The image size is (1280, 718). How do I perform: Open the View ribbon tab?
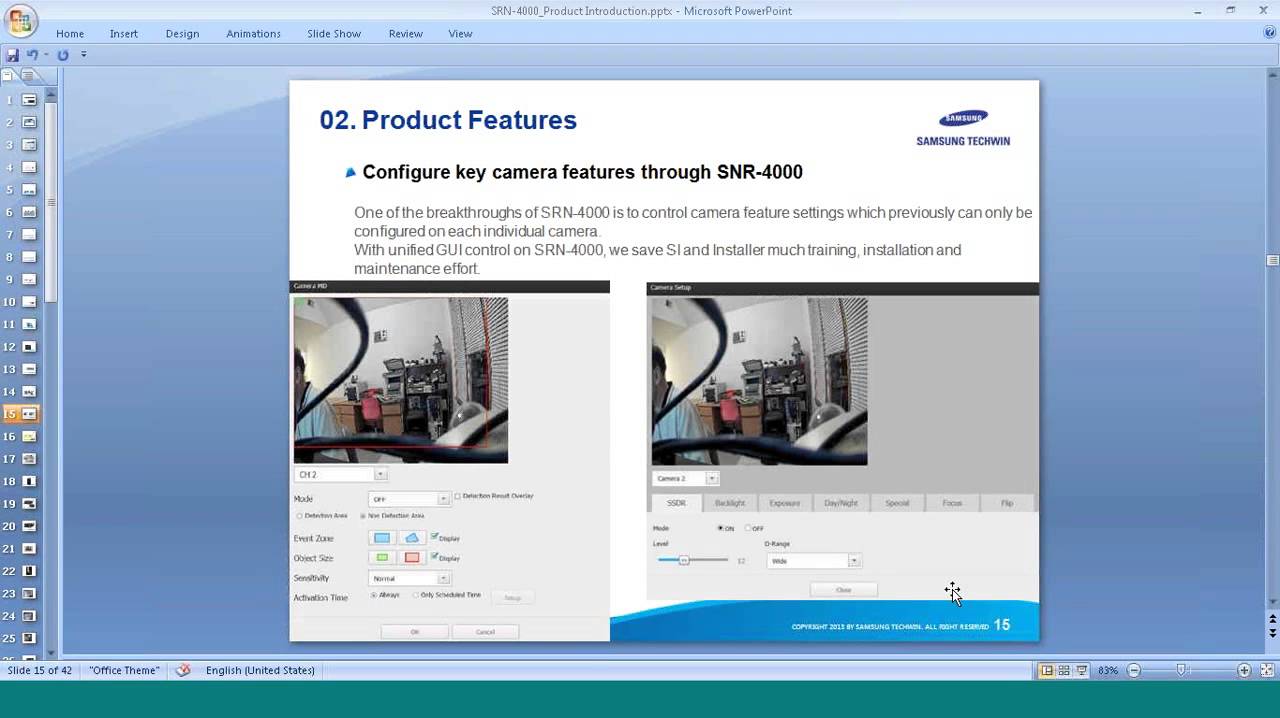[460, 33]
